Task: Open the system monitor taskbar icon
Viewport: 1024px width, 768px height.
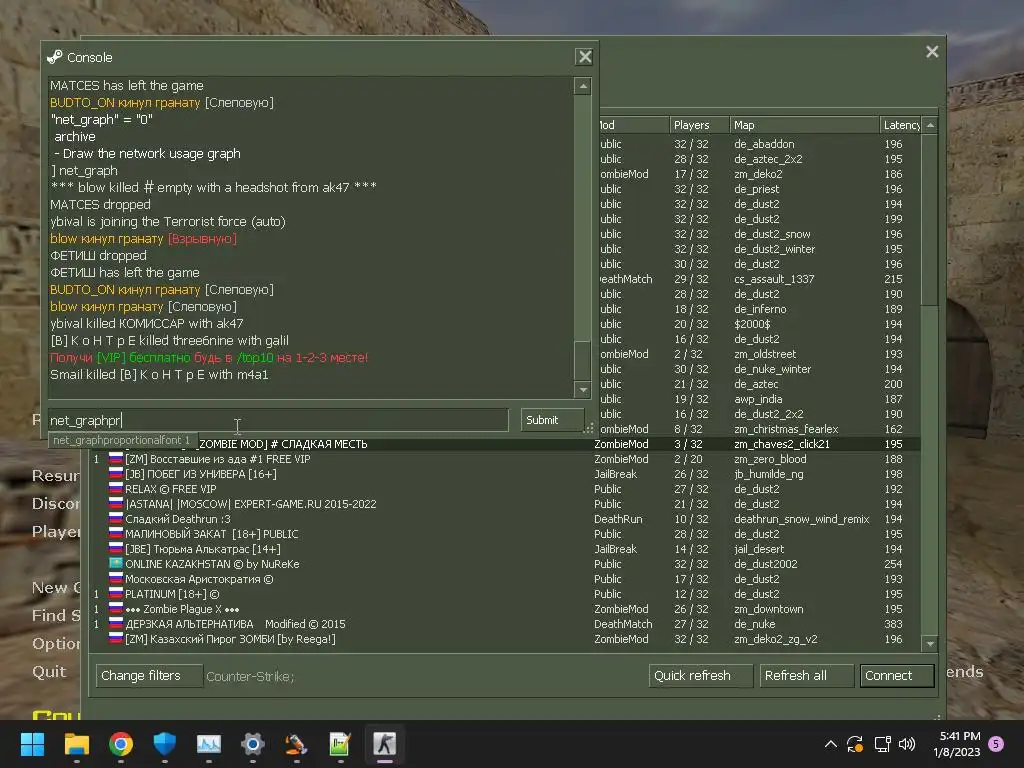Action: click(209, 744)
